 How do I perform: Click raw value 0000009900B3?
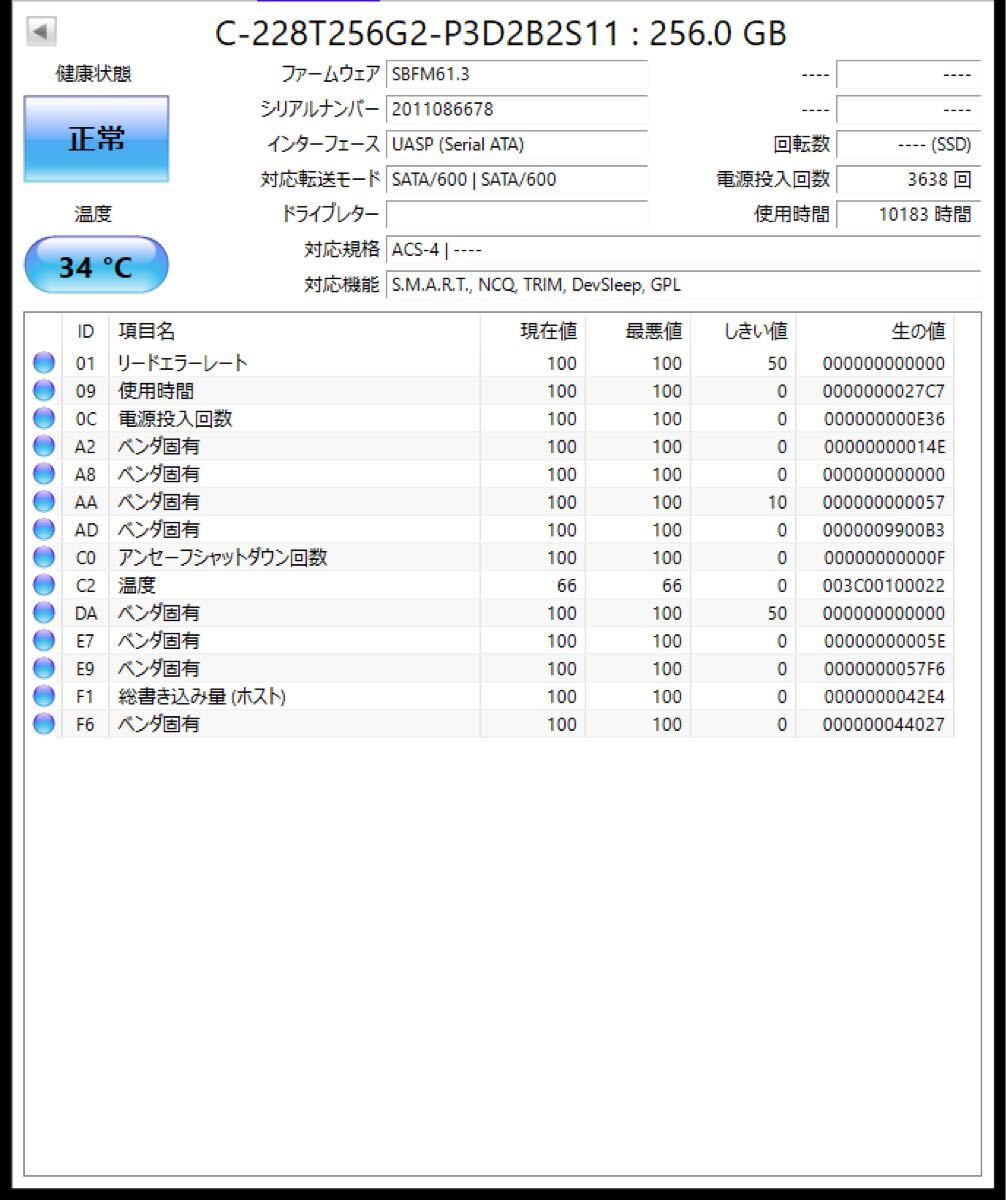[883, 529]
